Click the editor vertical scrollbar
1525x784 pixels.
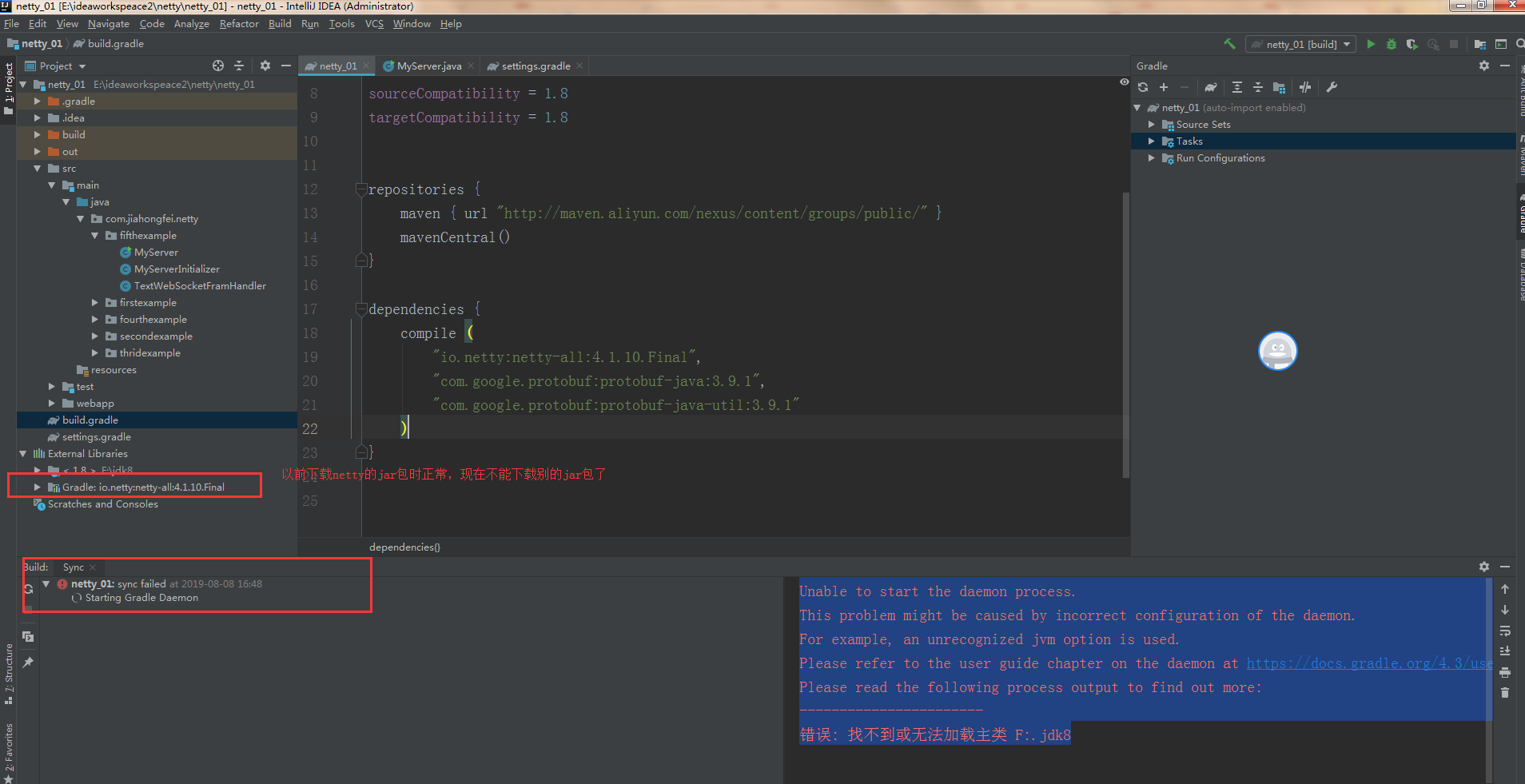(x=1126, y=335)
